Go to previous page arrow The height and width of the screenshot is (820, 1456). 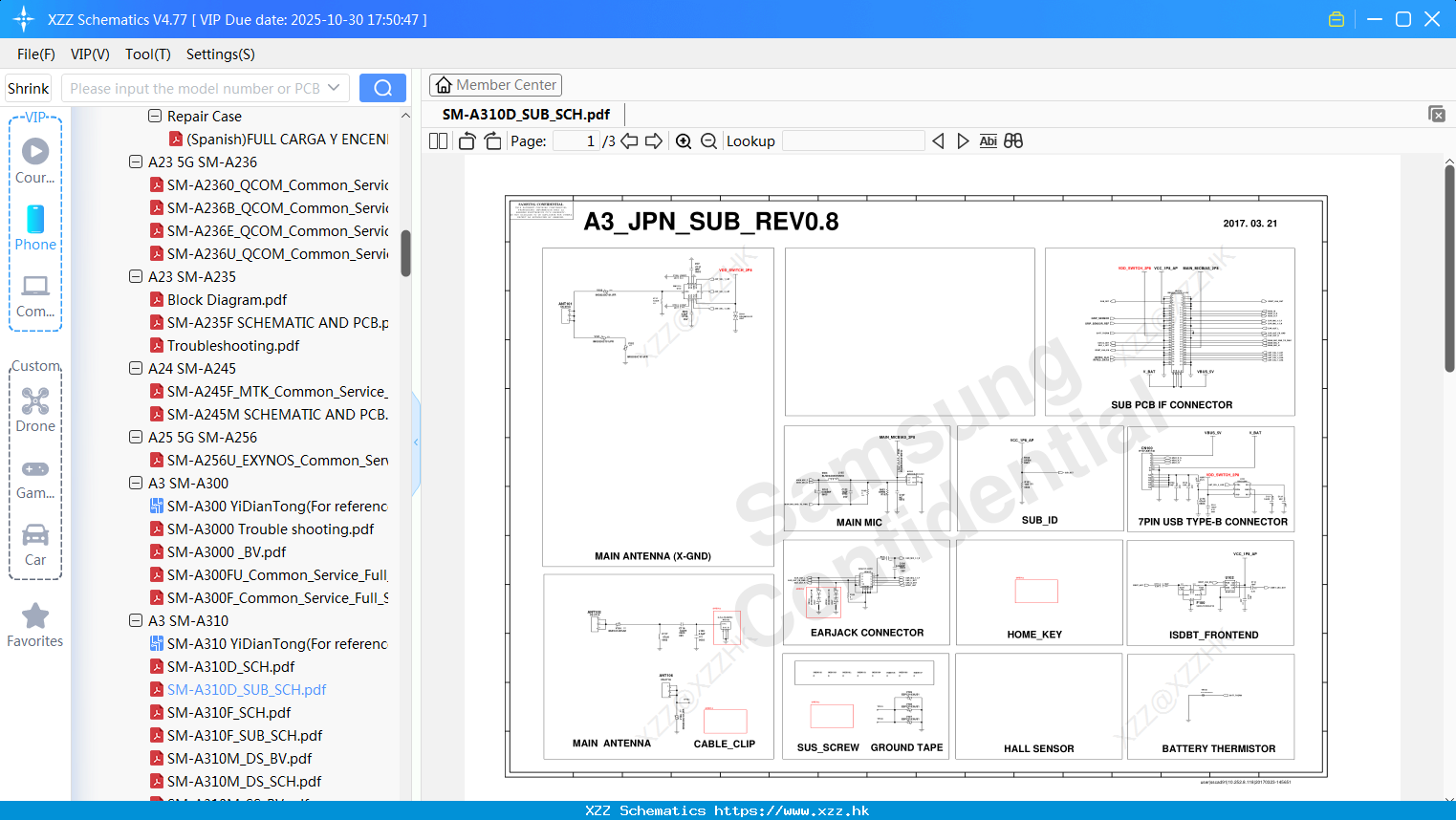tap(629, 141)
